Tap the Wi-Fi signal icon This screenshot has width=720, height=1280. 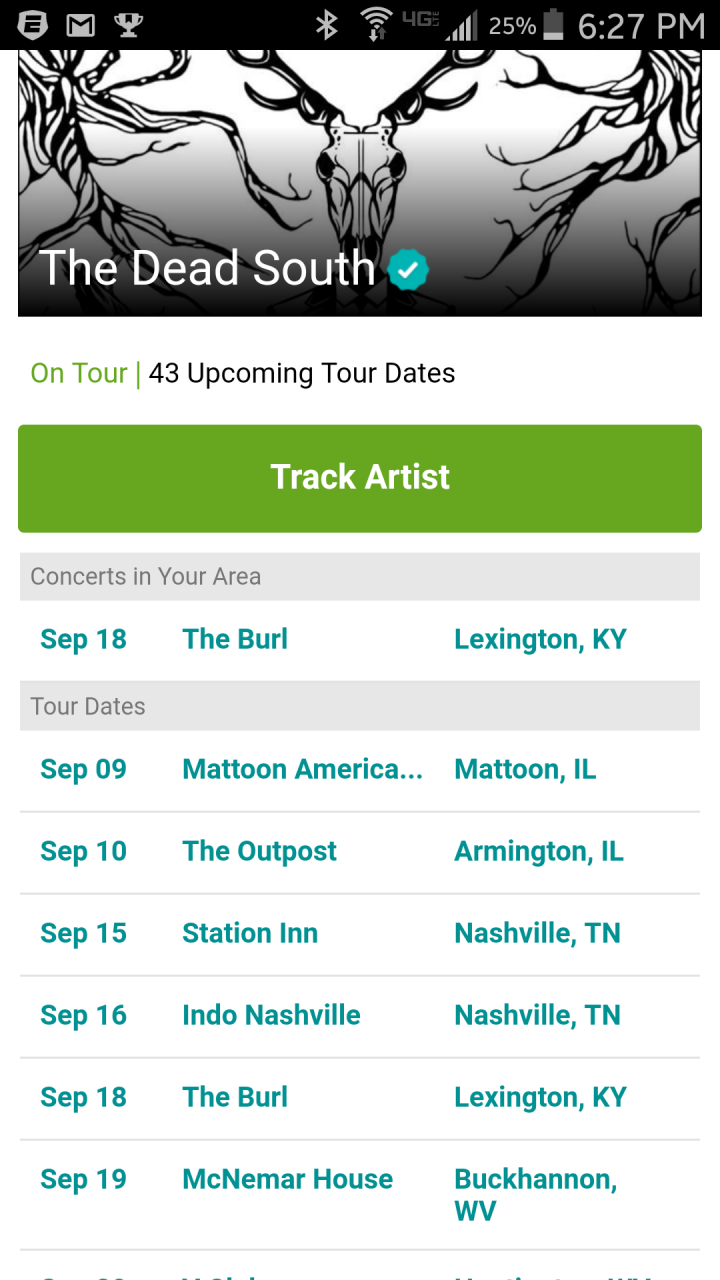coord(377,25)
